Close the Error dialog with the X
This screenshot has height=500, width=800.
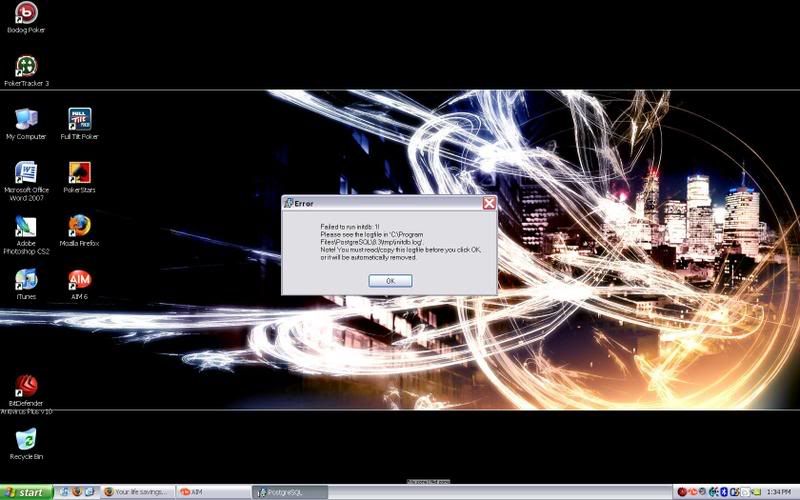coord(489,203)
